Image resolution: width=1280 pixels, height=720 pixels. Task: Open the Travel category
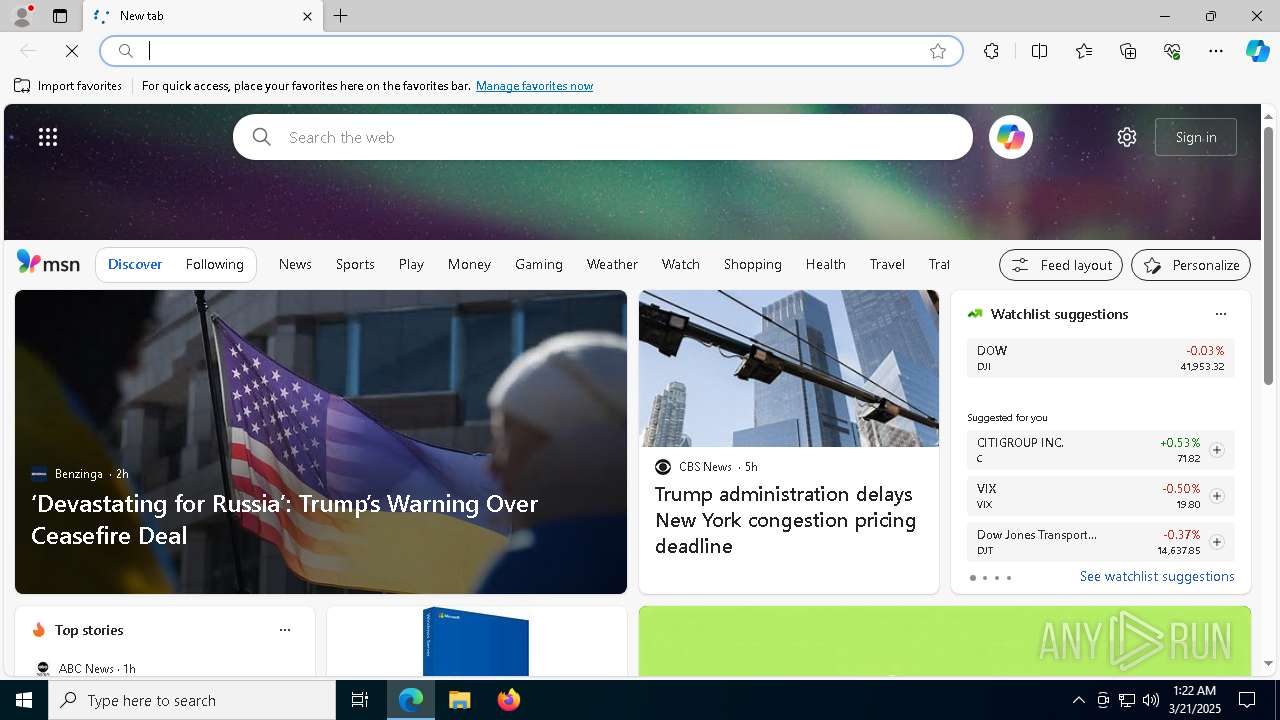coord(887,264)
